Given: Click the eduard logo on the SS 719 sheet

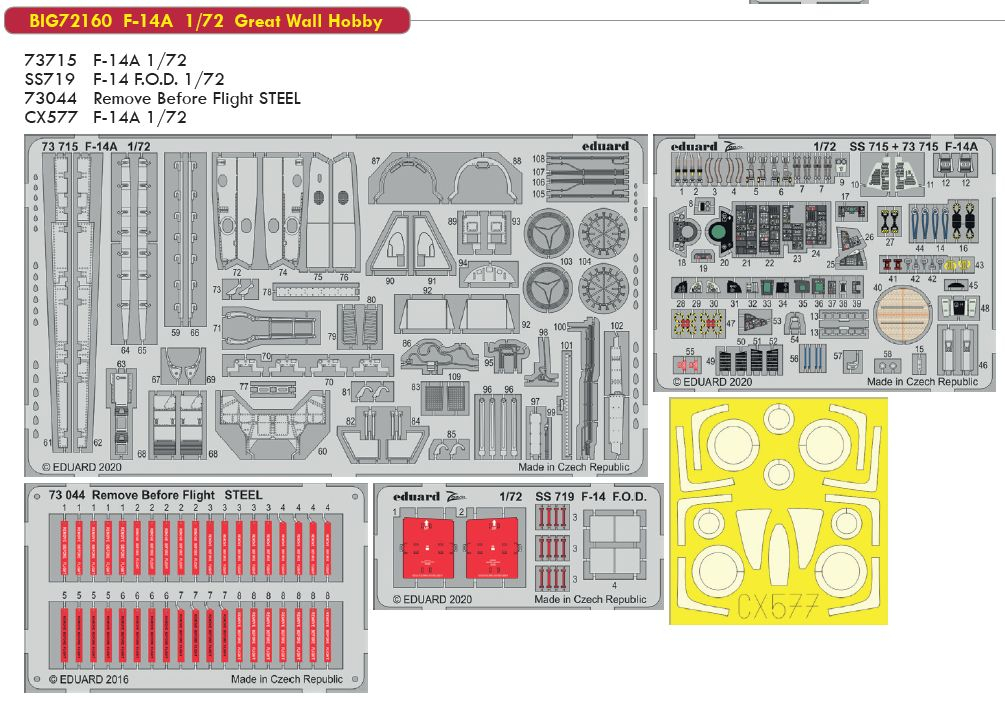Looking at the screenshot, I should click(417, 497).
